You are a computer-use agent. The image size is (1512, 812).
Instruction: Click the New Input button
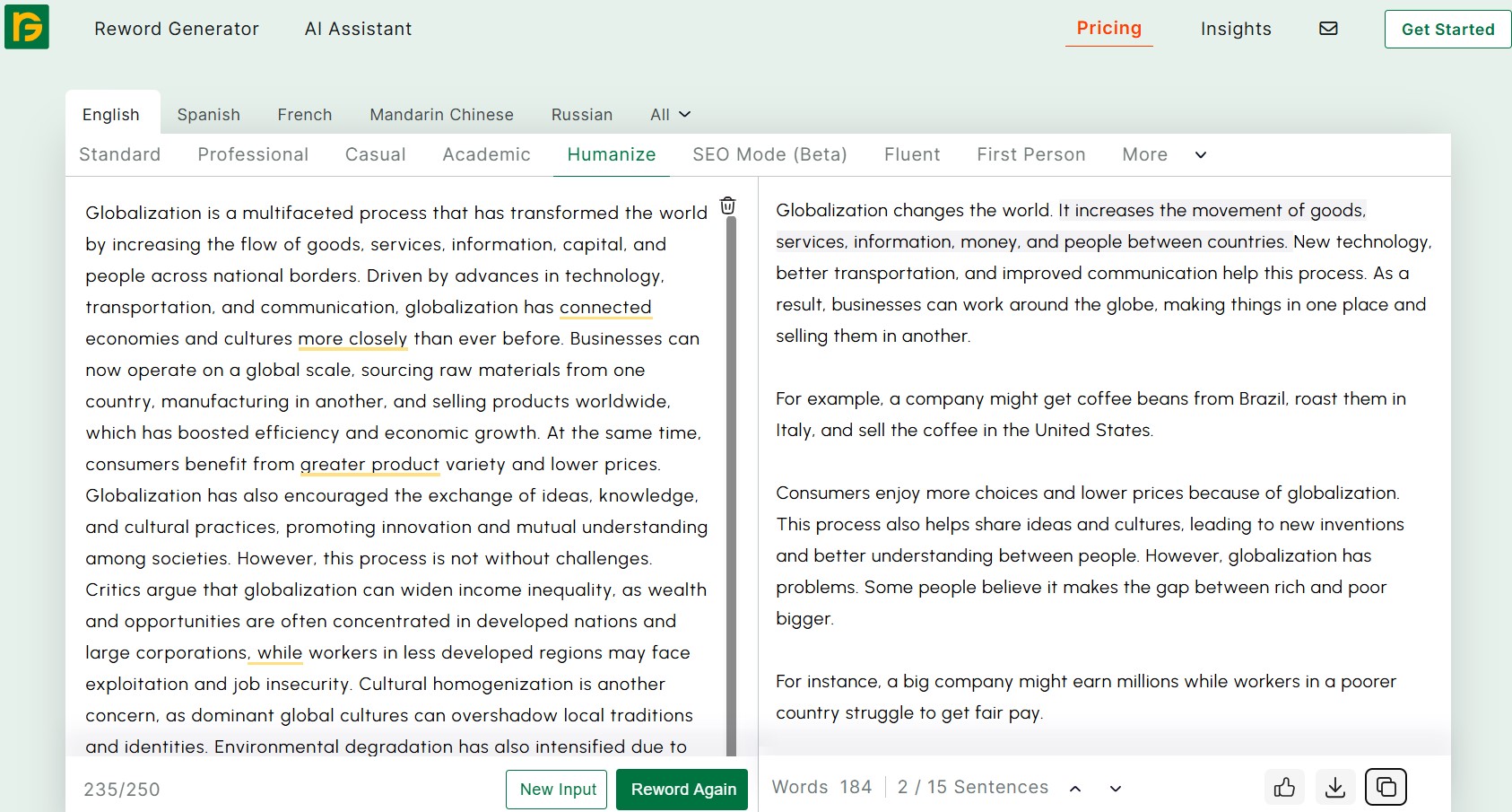point(557,790)
